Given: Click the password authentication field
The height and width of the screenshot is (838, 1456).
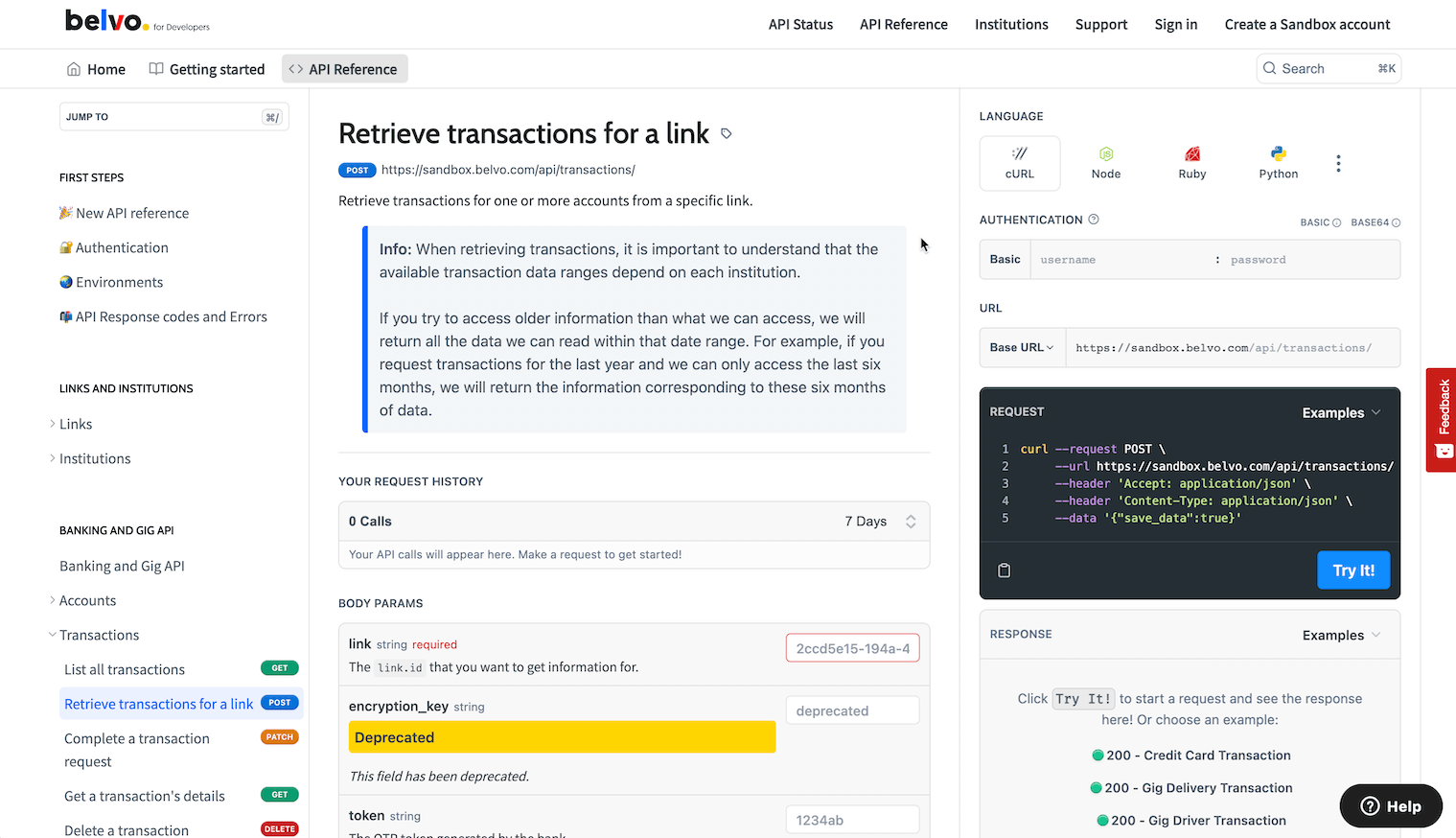Looking at the screenshot, I should coord(1309,260).
